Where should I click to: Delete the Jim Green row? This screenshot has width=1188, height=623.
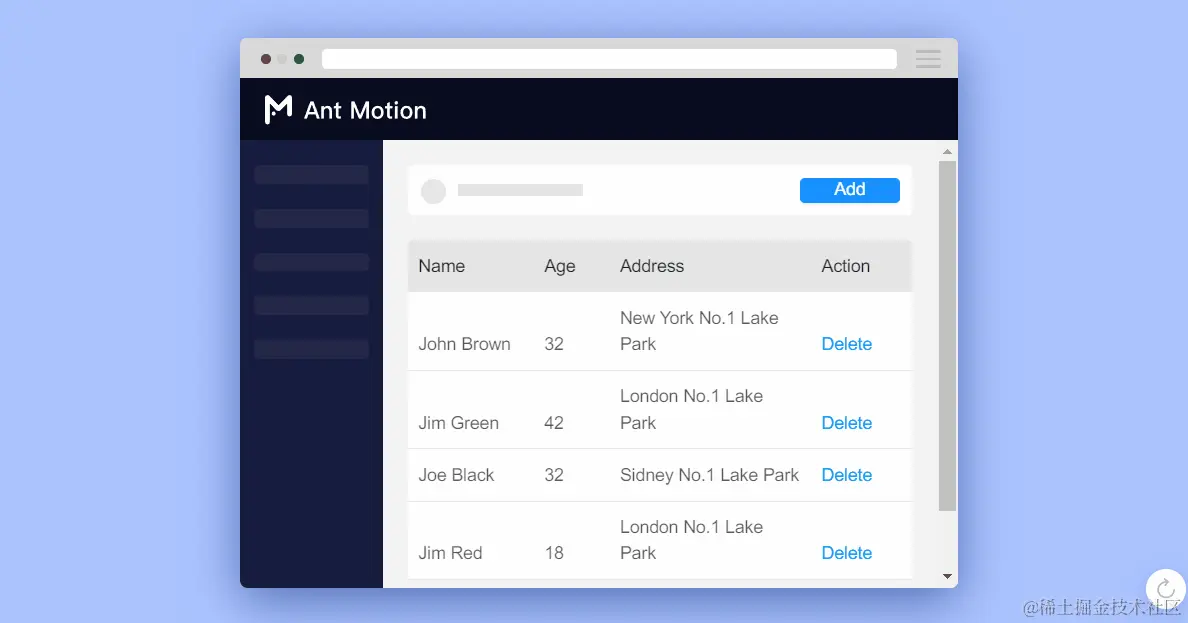846,423
